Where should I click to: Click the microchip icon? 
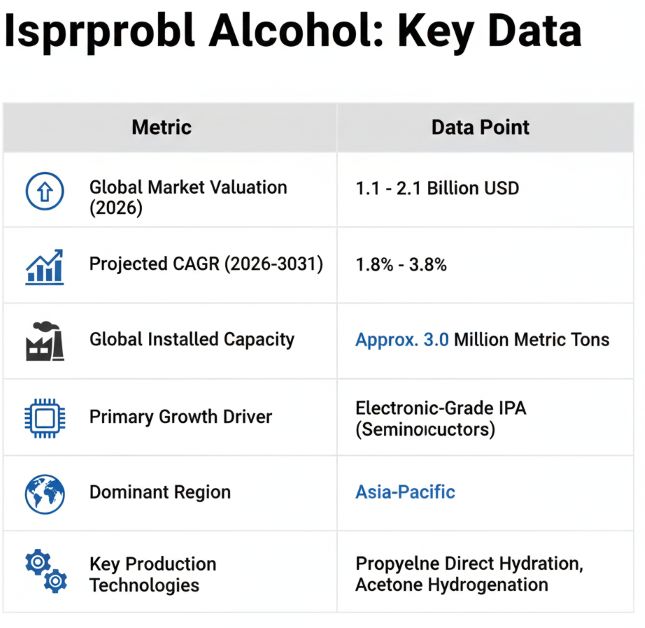[x=45, y=417]
